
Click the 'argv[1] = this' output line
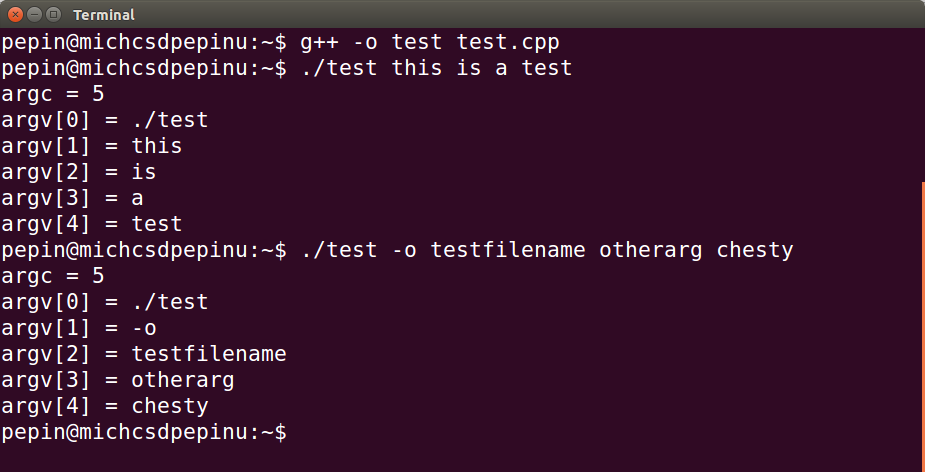91,146
